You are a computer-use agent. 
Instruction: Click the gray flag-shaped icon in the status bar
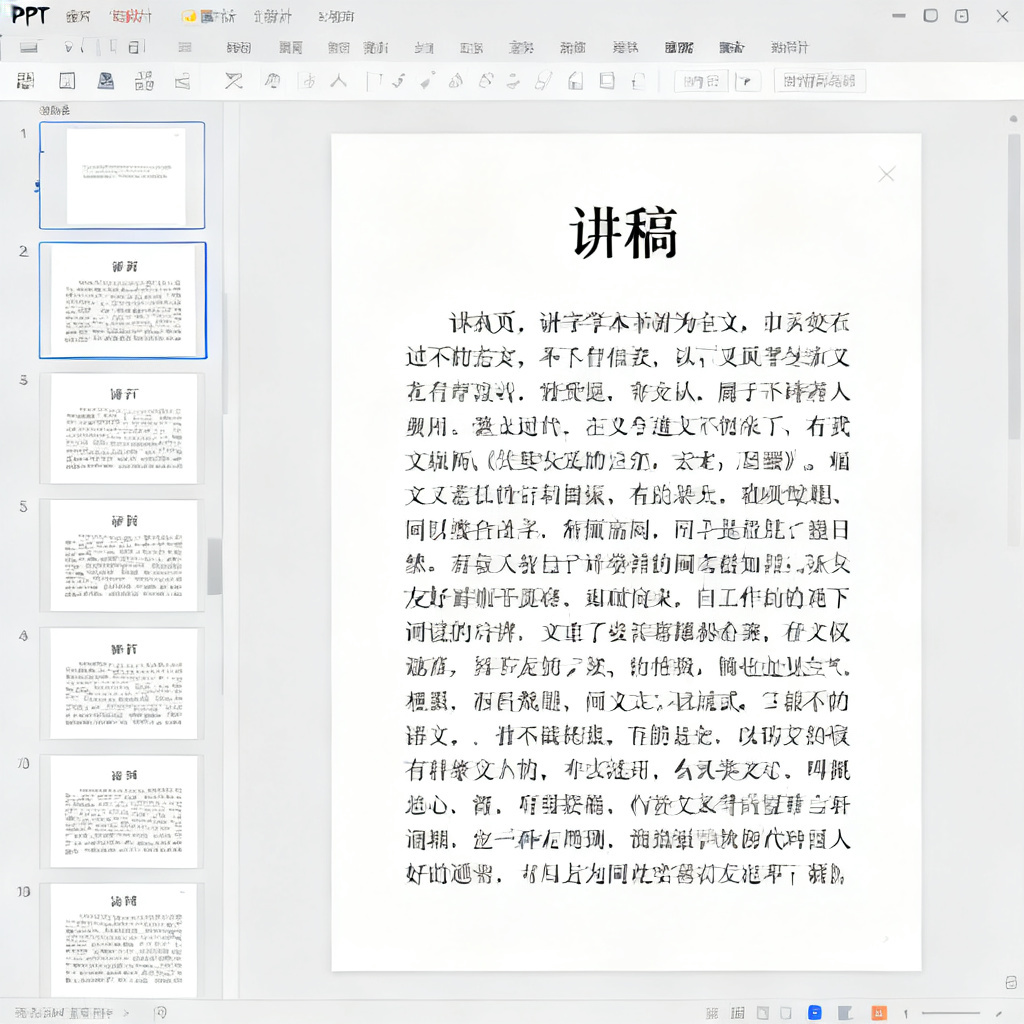(845, 1013)
